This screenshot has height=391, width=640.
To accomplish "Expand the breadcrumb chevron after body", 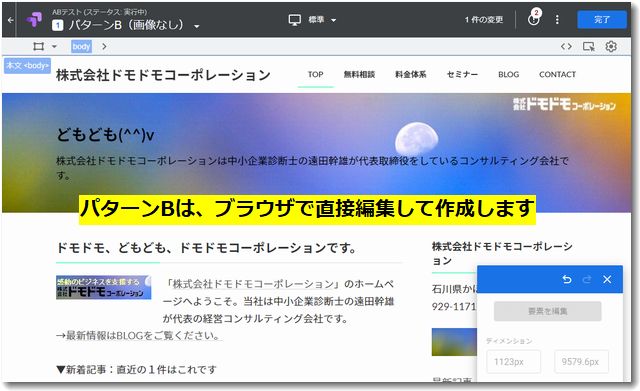I will click(104, 47).
